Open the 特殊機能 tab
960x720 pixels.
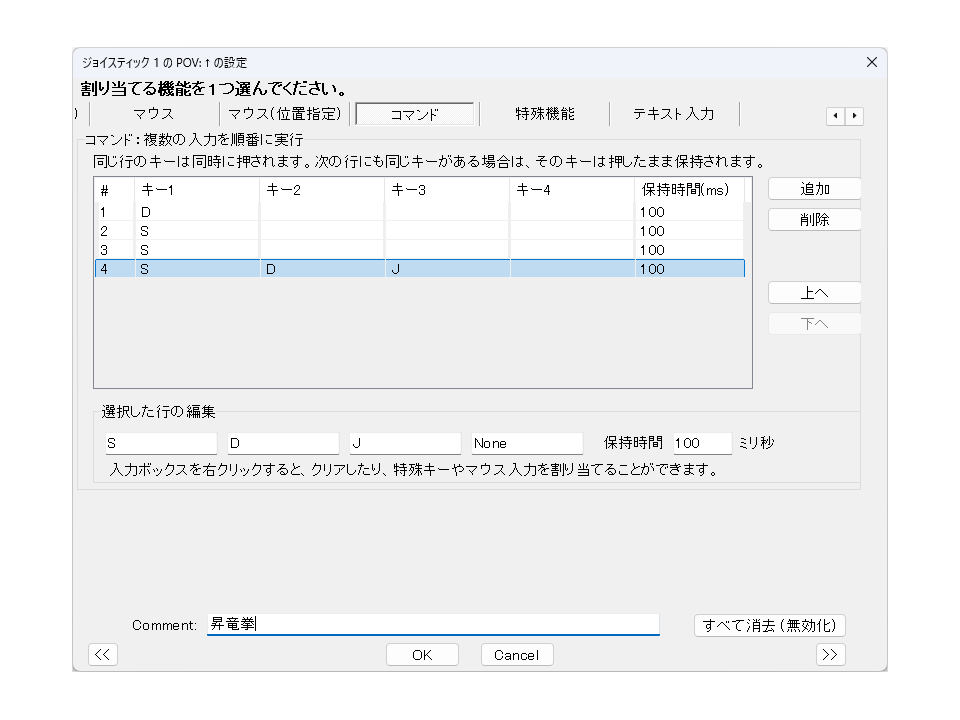tap(545, 114)
